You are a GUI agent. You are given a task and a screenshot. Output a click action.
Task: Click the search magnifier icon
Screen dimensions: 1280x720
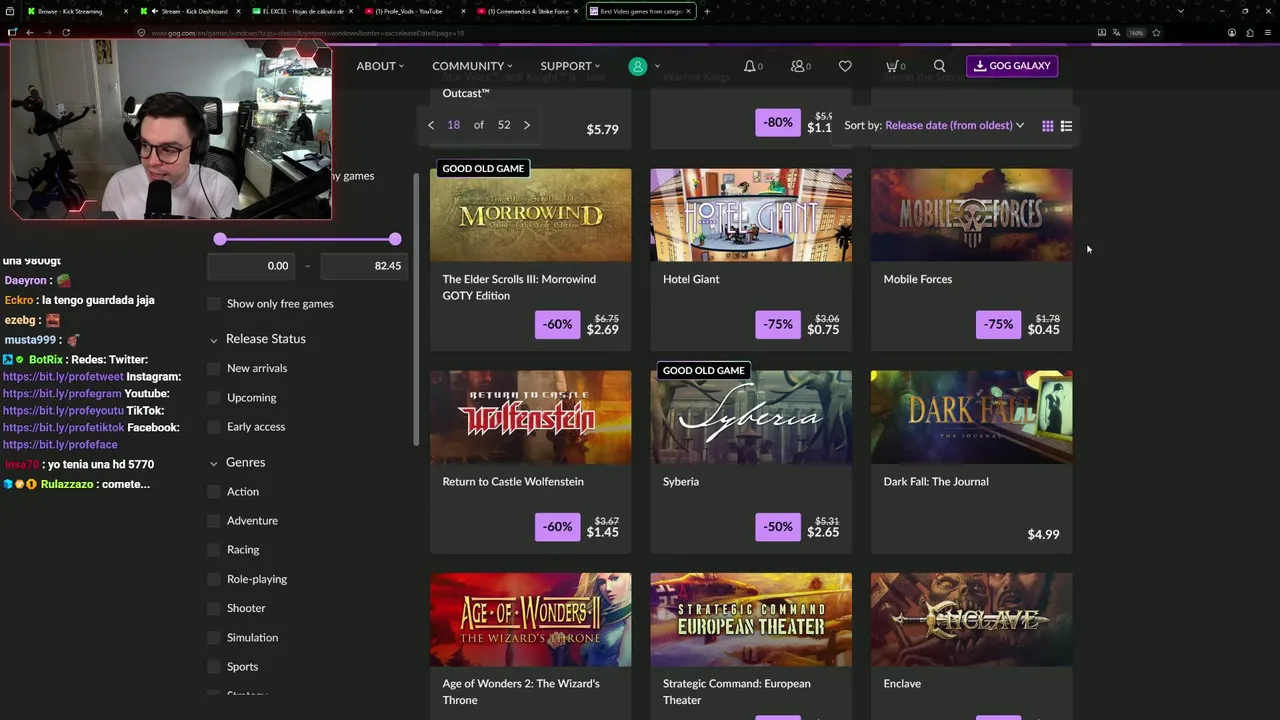coord(939,66)
